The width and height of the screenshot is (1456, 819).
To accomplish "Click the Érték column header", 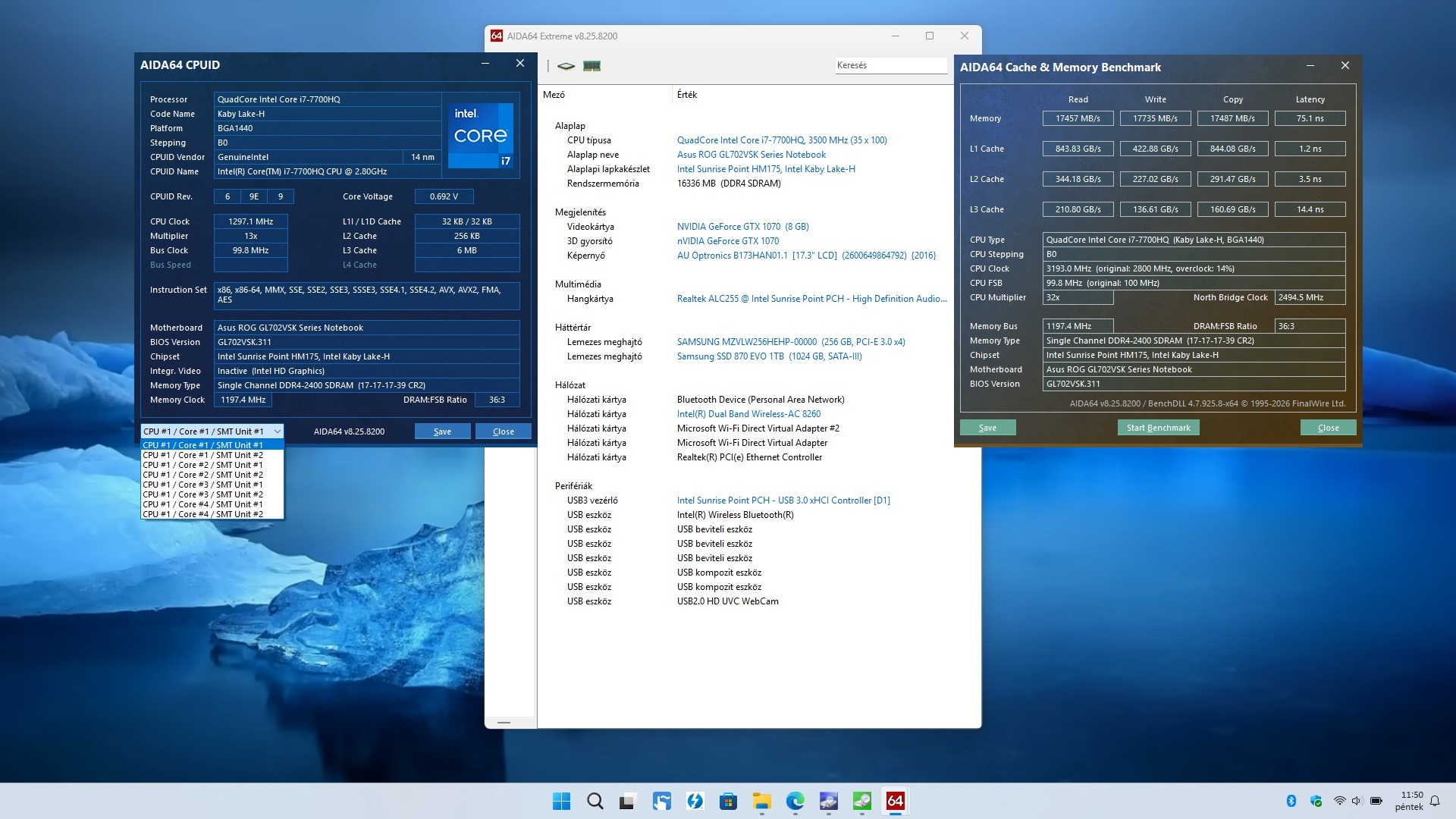I will coord(687,95).
